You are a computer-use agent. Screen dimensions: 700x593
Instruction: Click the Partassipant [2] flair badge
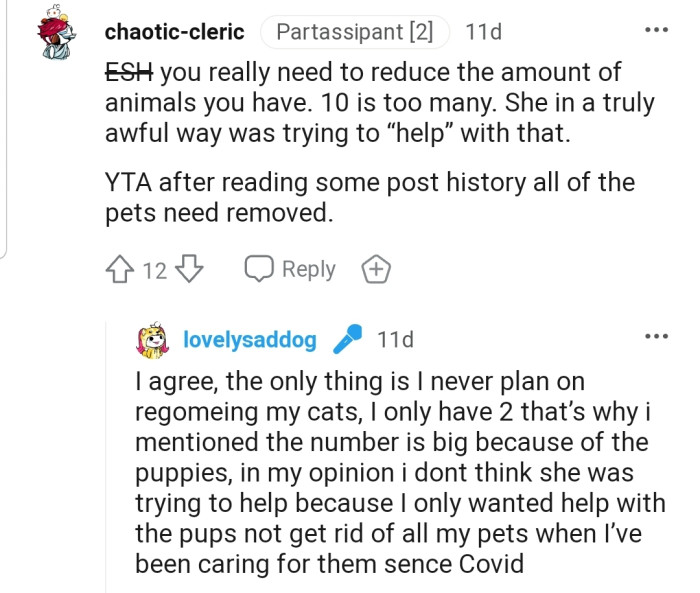(354, 32)
